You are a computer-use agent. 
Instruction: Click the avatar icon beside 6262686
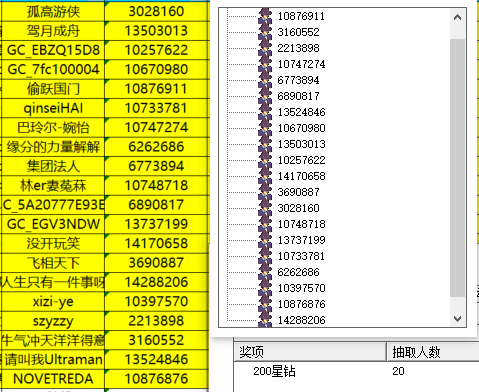click(265, 272)
